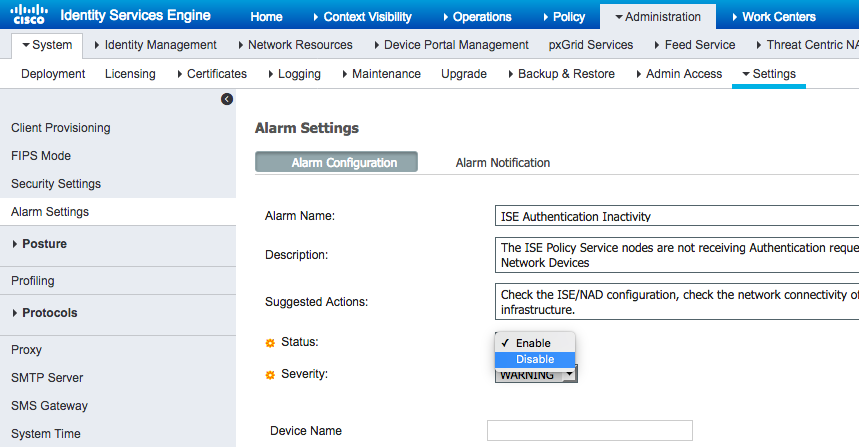Open the Work Centers menu
The height and width of the screenshot is (447, 859).
(774, 17)
